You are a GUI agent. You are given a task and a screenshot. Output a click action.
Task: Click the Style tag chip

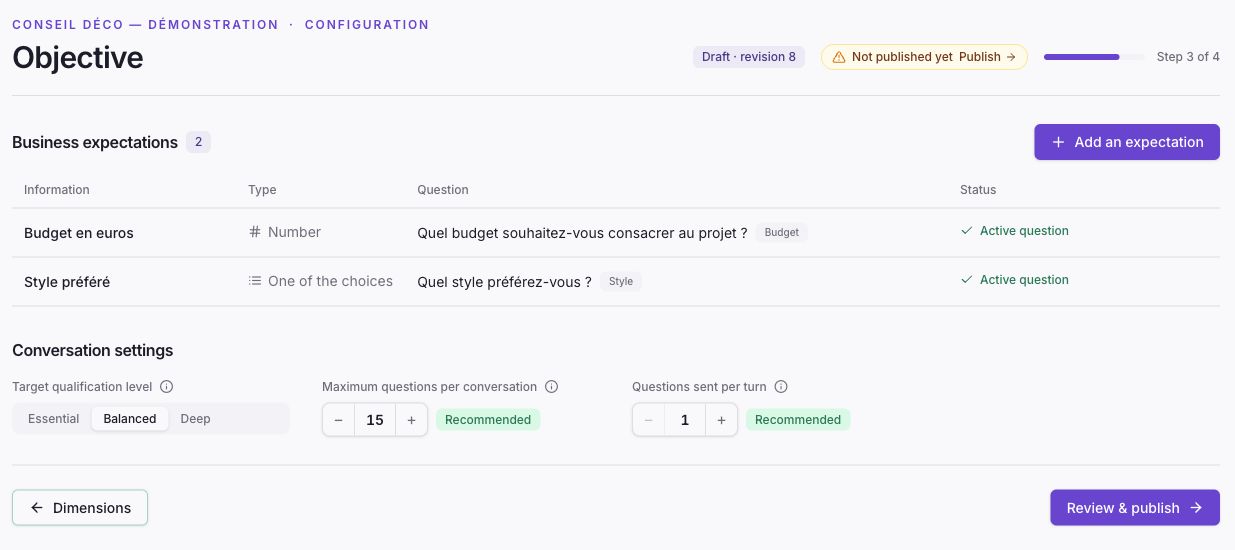pyautogui.click(x=621, y=281)
